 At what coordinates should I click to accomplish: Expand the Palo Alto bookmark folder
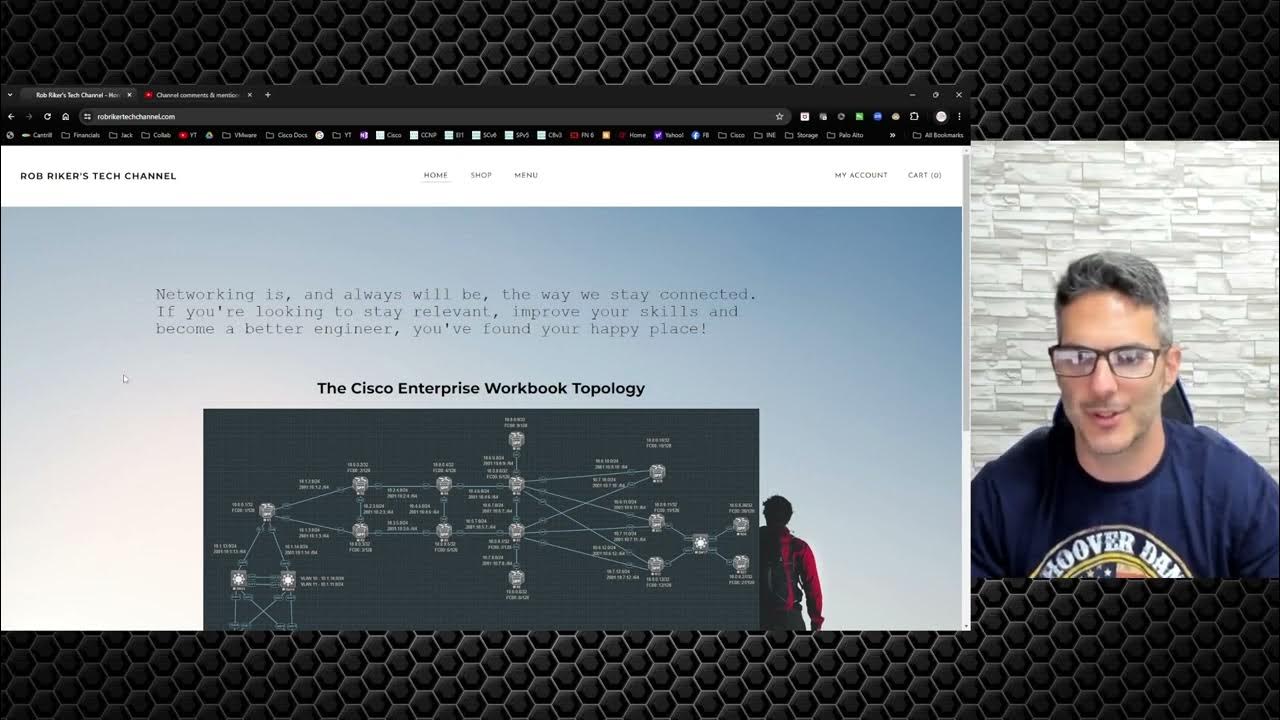coord(844,135)
